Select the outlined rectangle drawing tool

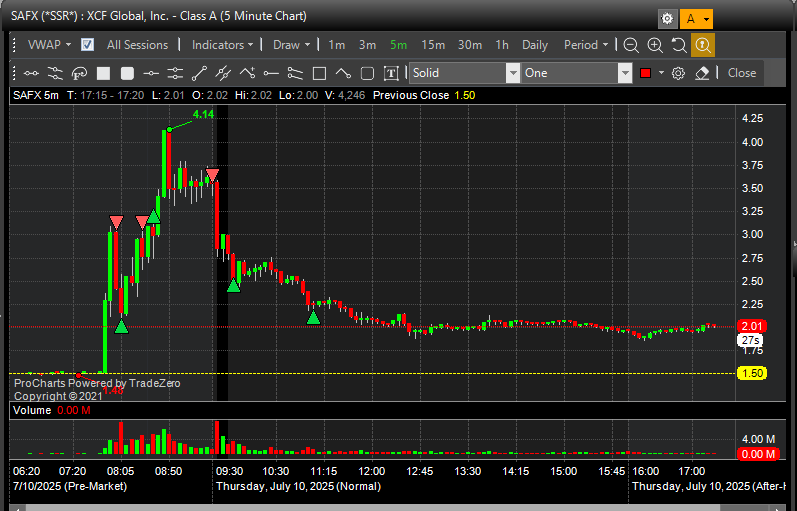click(x=319, y=73)
